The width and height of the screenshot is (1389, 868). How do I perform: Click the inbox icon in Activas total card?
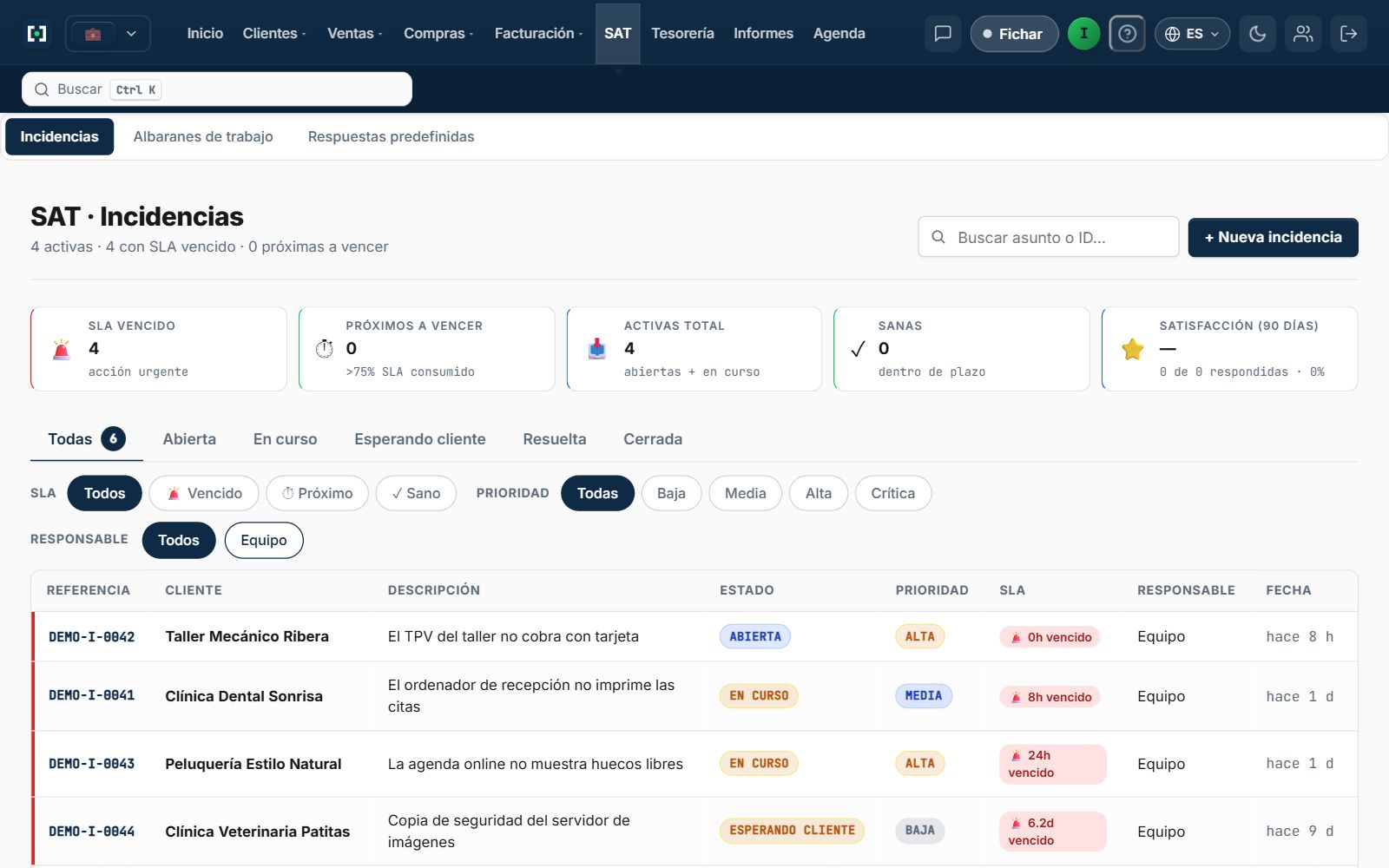tap(597, 349)
